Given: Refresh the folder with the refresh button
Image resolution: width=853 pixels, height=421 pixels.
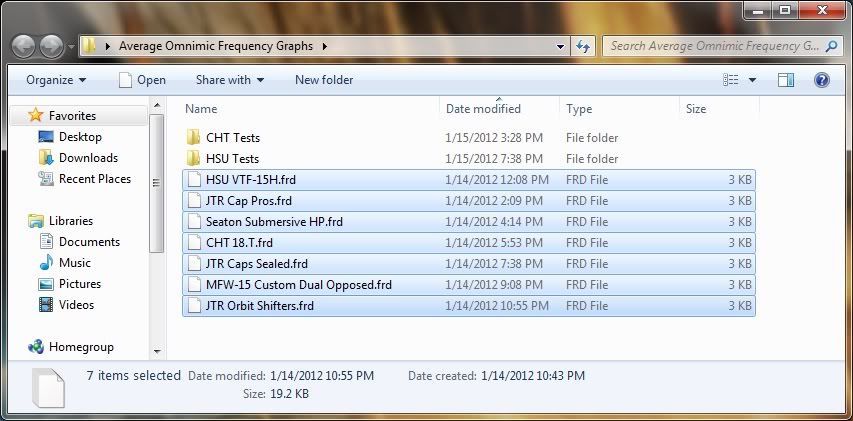Looking at the screenshot, I should tap(583, 47).
